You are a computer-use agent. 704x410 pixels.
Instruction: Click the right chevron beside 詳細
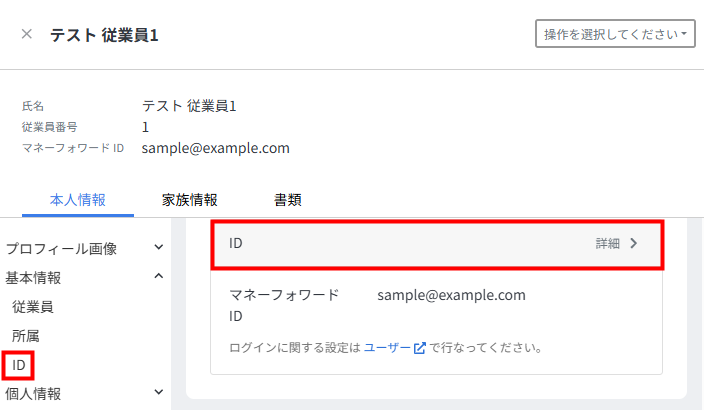634,243
